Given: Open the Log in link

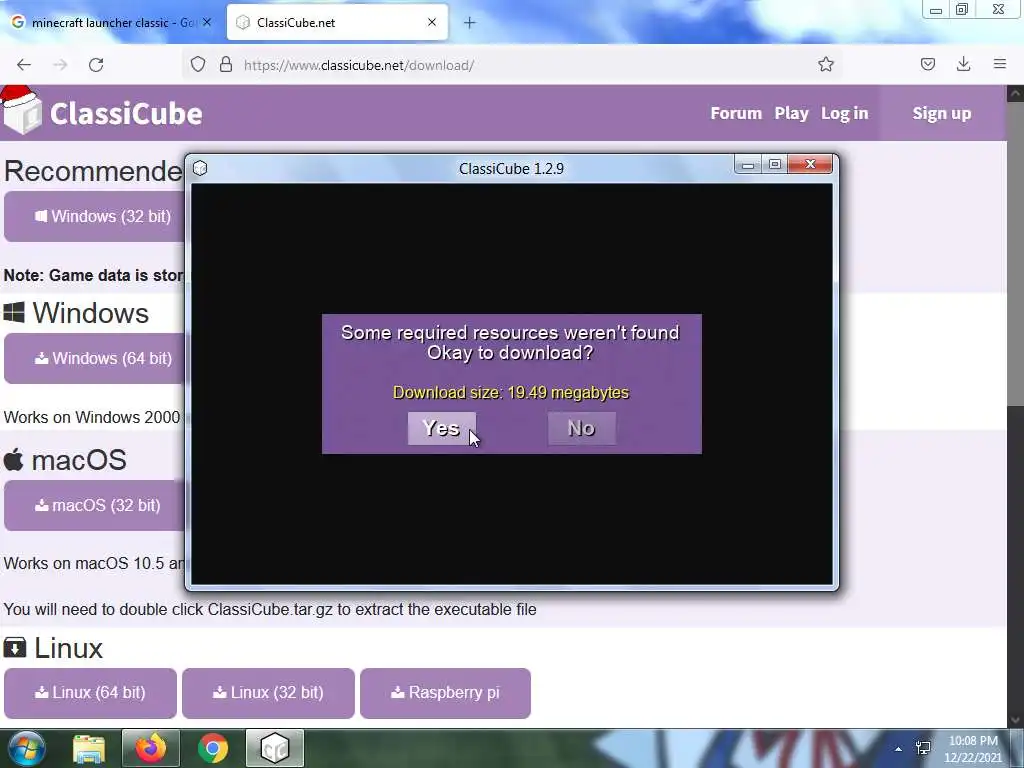Looking at the screenshot, I should [844, 113].
